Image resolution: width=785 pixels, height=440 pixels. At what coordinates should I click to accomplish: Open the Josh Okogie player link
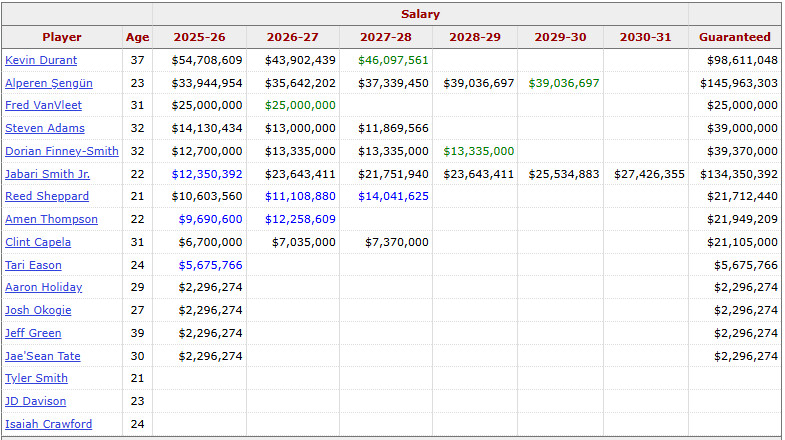pos(38,310)
